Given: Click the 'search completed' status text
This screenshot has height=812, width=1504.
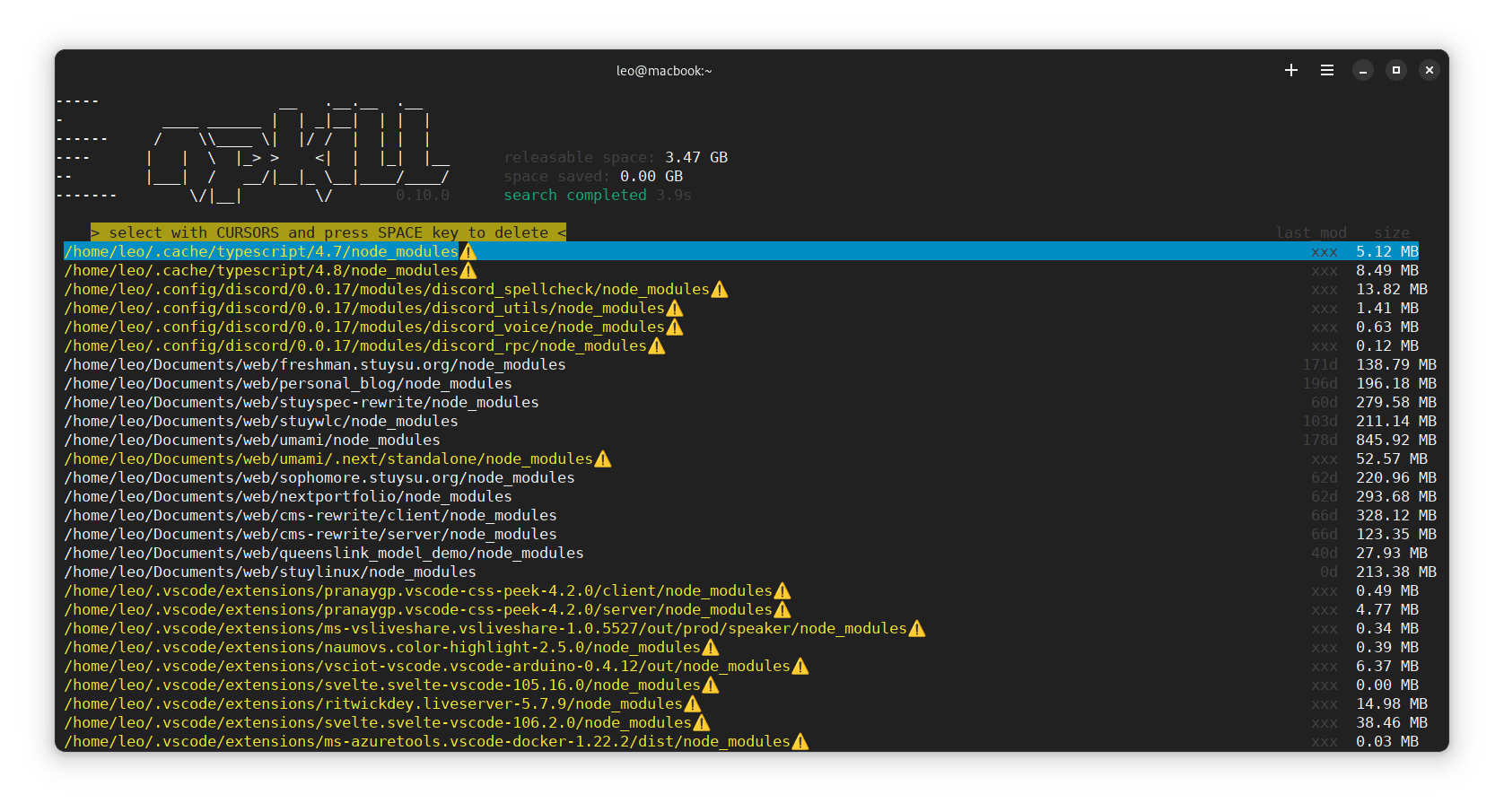Looking at the screenshot, I should click(x=575, y=196).
